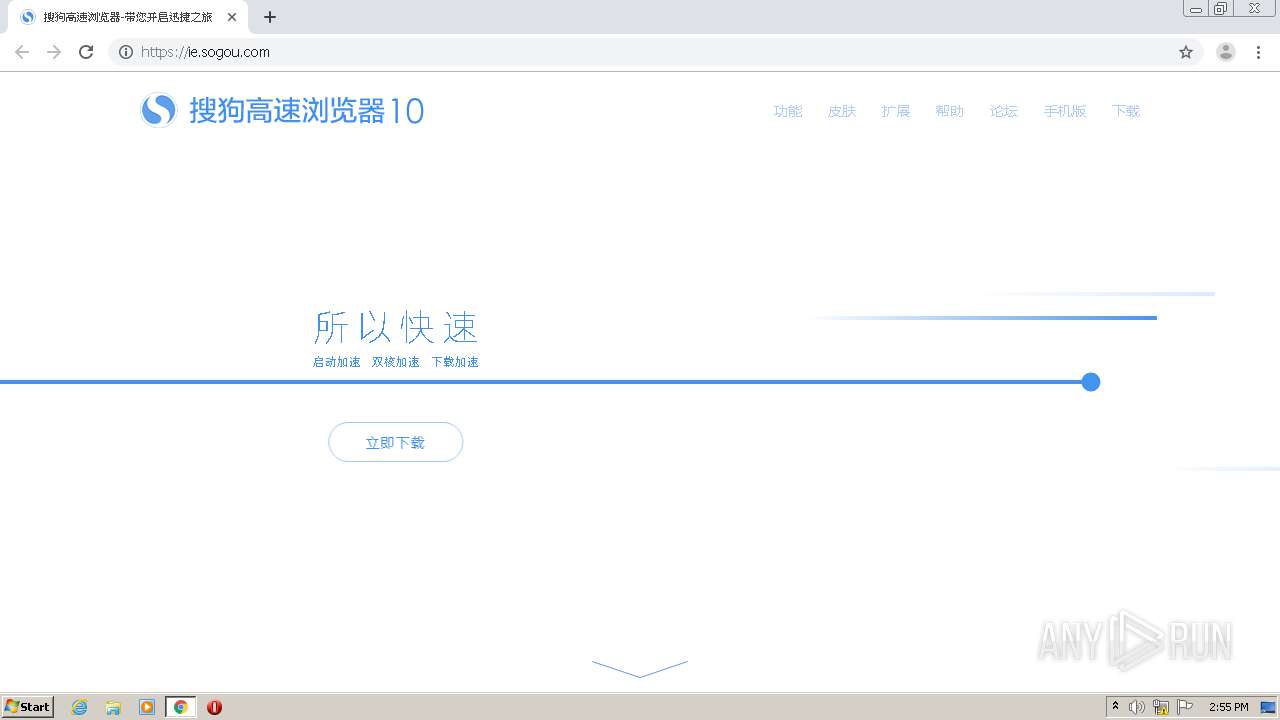Restore down the Chrome window
The height and width of the screenshot is (720, 1280).
point(1221,9)
